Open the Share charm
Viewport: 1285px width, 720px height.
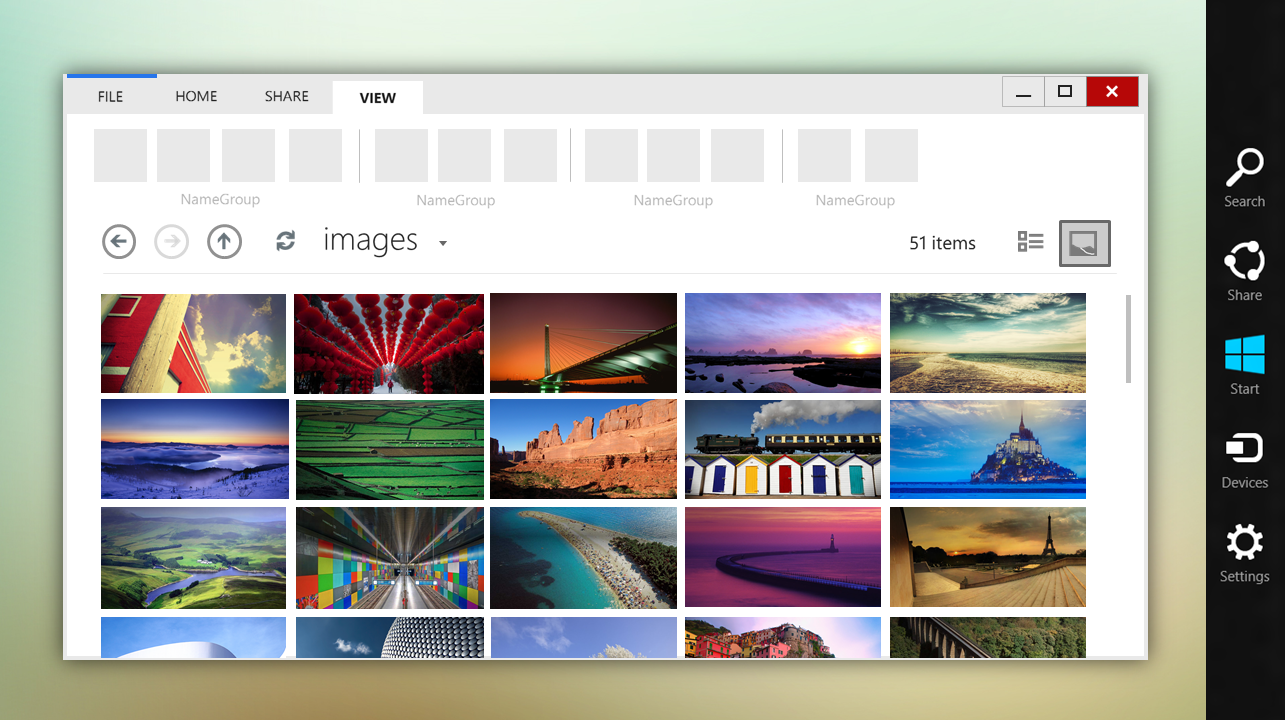click(x=1245, y=272)
